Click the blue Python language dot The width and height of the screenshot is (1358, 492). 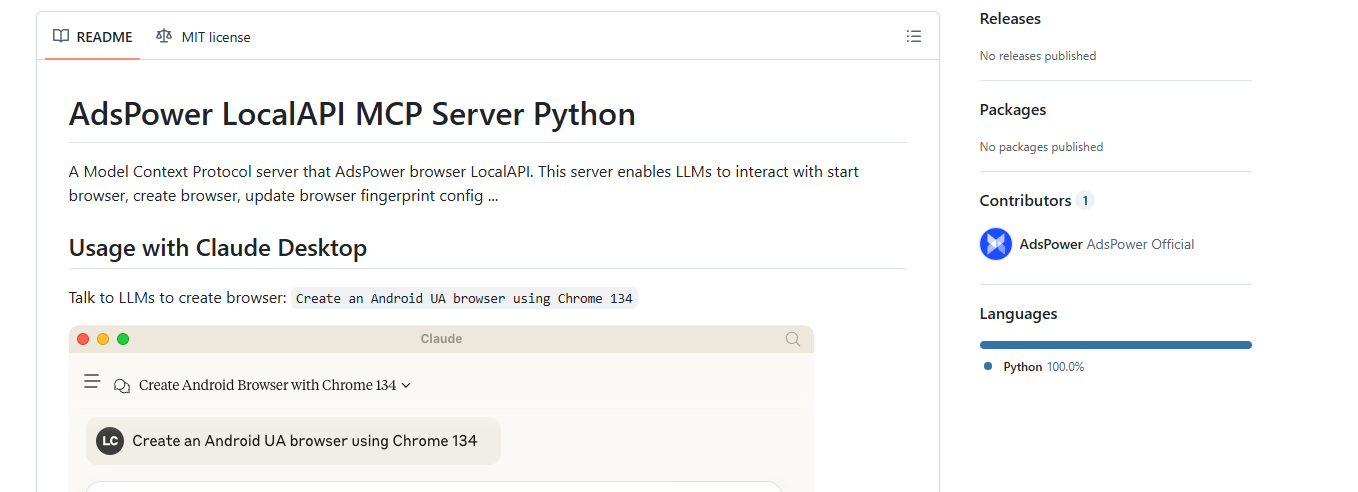tap(988, 366)
